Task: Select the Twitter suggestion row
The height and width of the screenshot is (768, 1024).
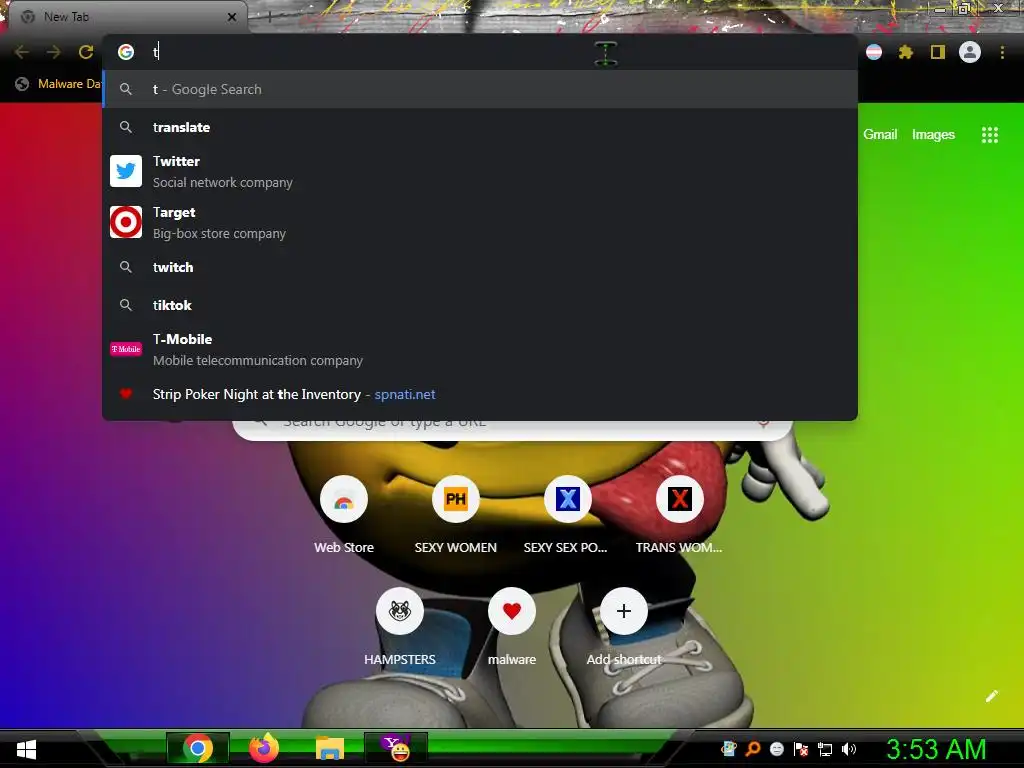Action: [x=480, y=171]
